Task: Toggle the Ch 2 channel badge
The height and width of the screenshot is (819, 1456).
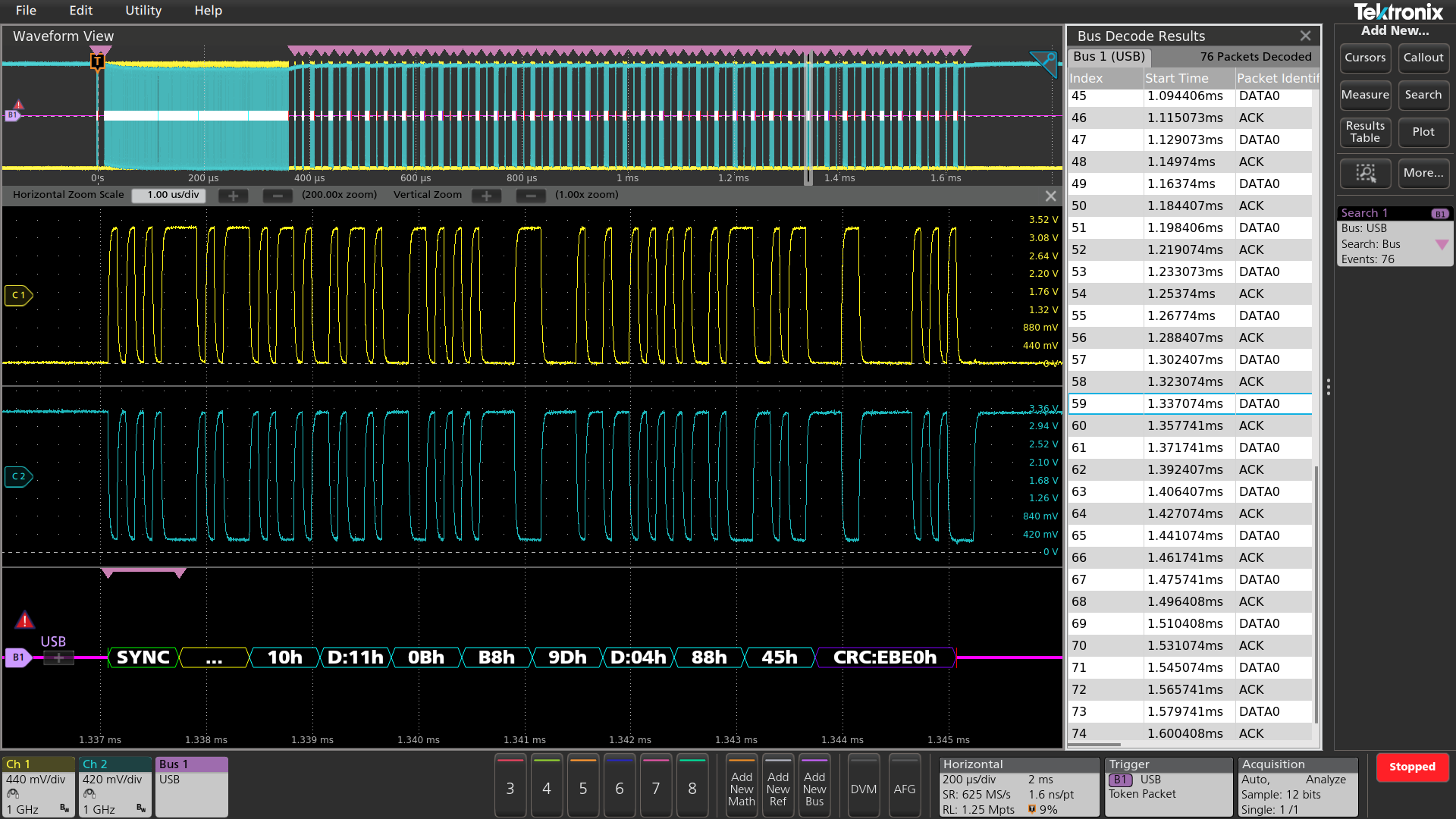Action: coord(115,786)
